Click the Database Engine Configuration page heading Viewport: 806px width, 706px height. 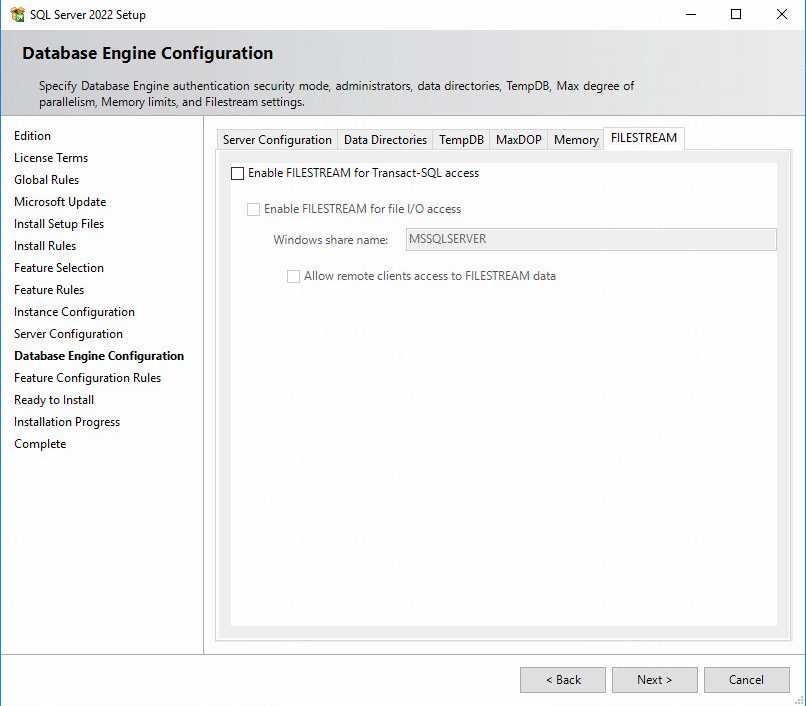pyautogui.click(x=148, y=53)
